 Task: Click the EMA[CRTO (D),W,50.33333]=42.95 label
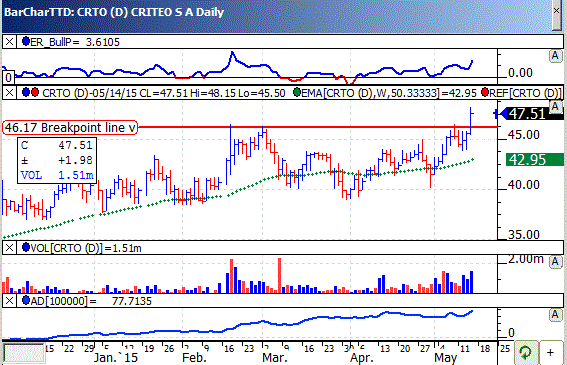(389, 93)
